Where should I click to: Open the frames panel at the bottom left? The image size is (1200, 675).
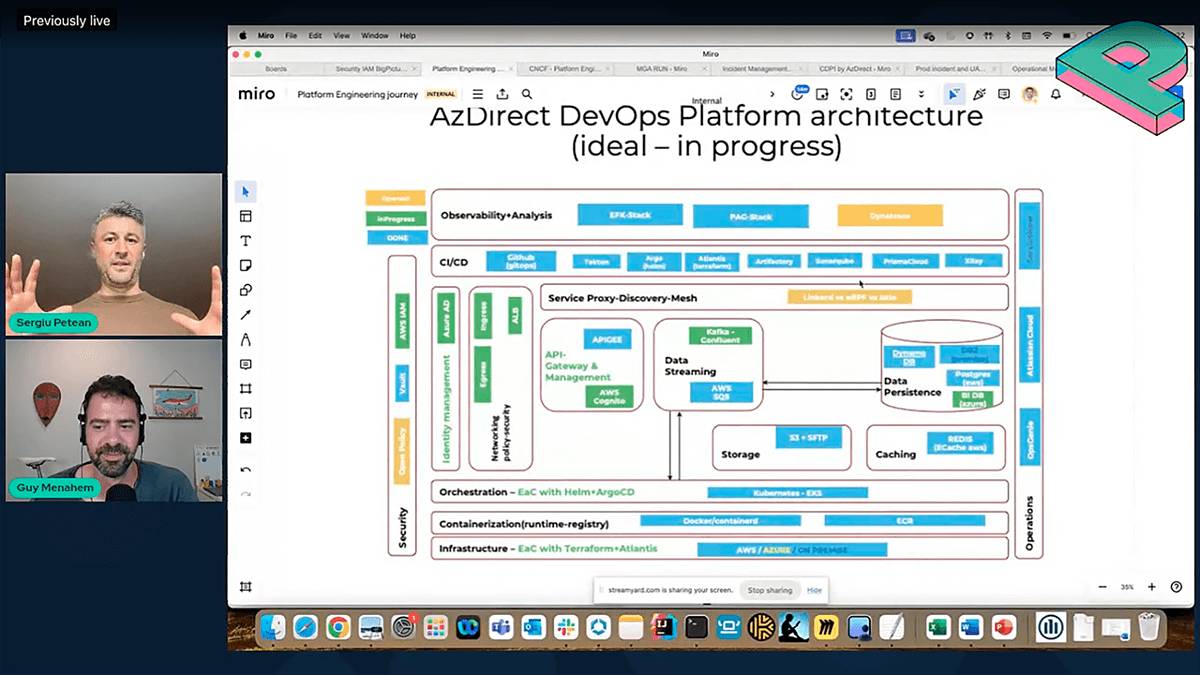(246, 587)
